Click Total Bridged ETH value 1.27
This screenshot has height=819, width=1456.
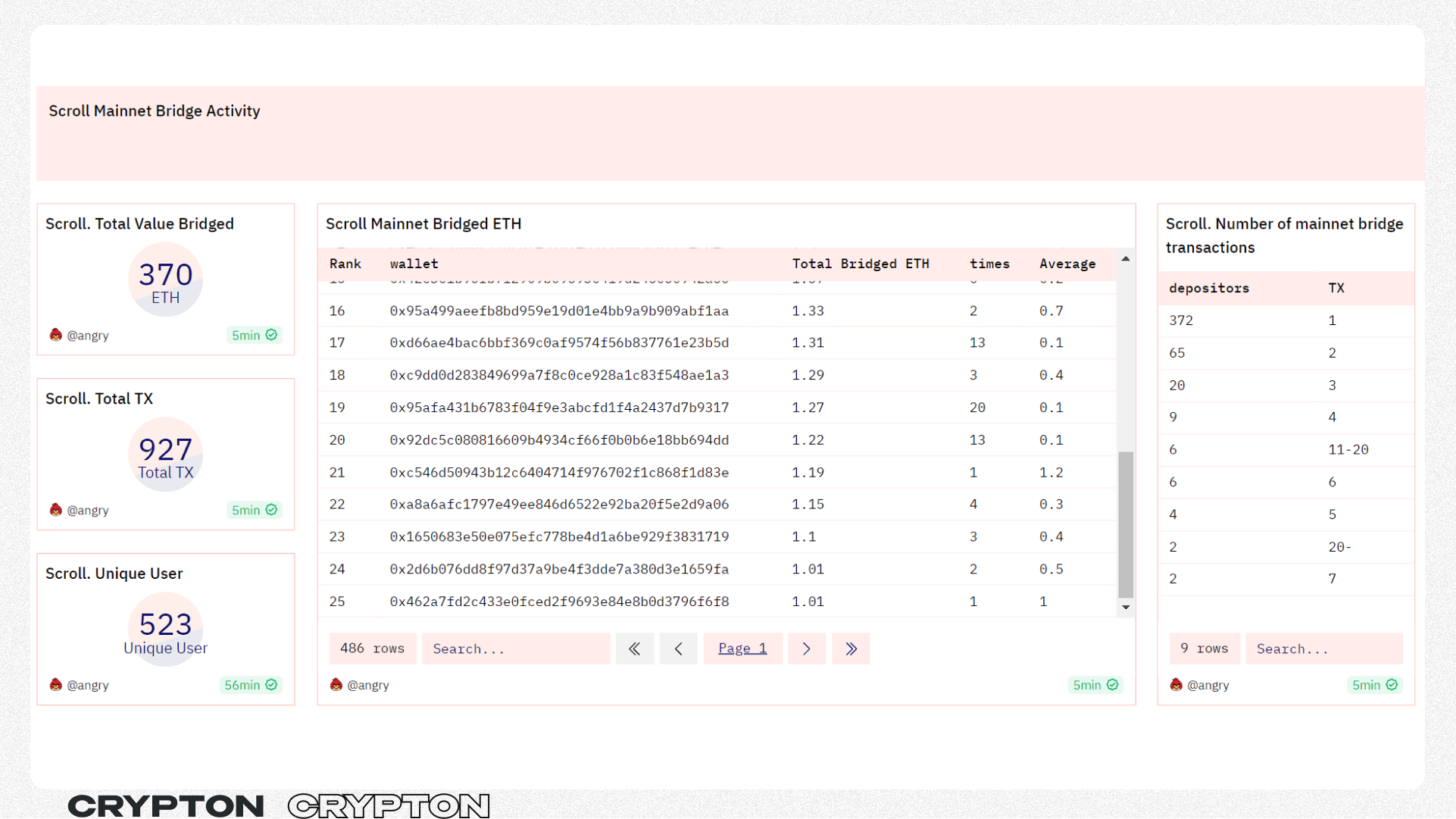click(x=808, y=408)
